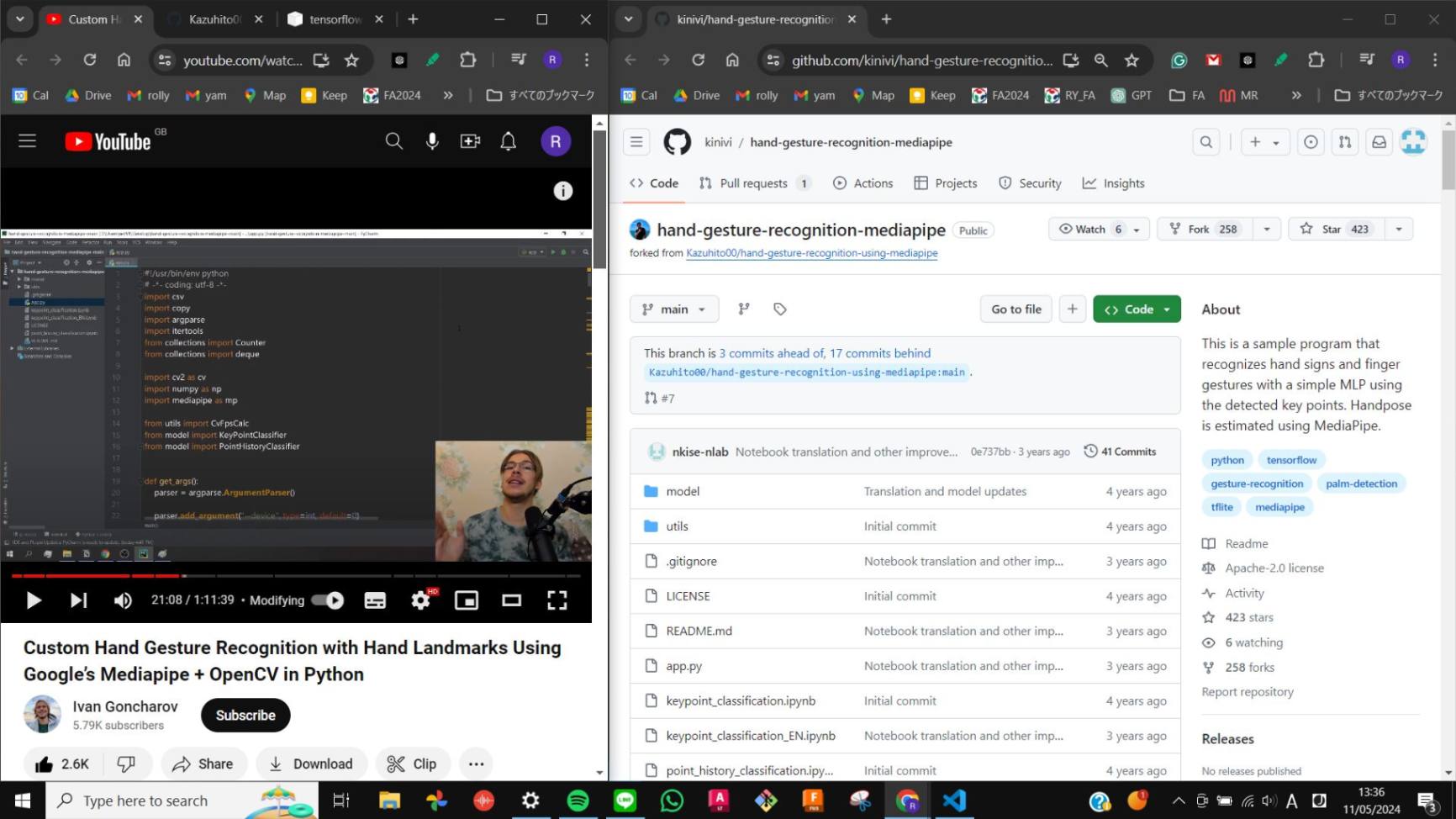Open Projects tab
The image size is (1456, 819).
[x=946, y=183]
